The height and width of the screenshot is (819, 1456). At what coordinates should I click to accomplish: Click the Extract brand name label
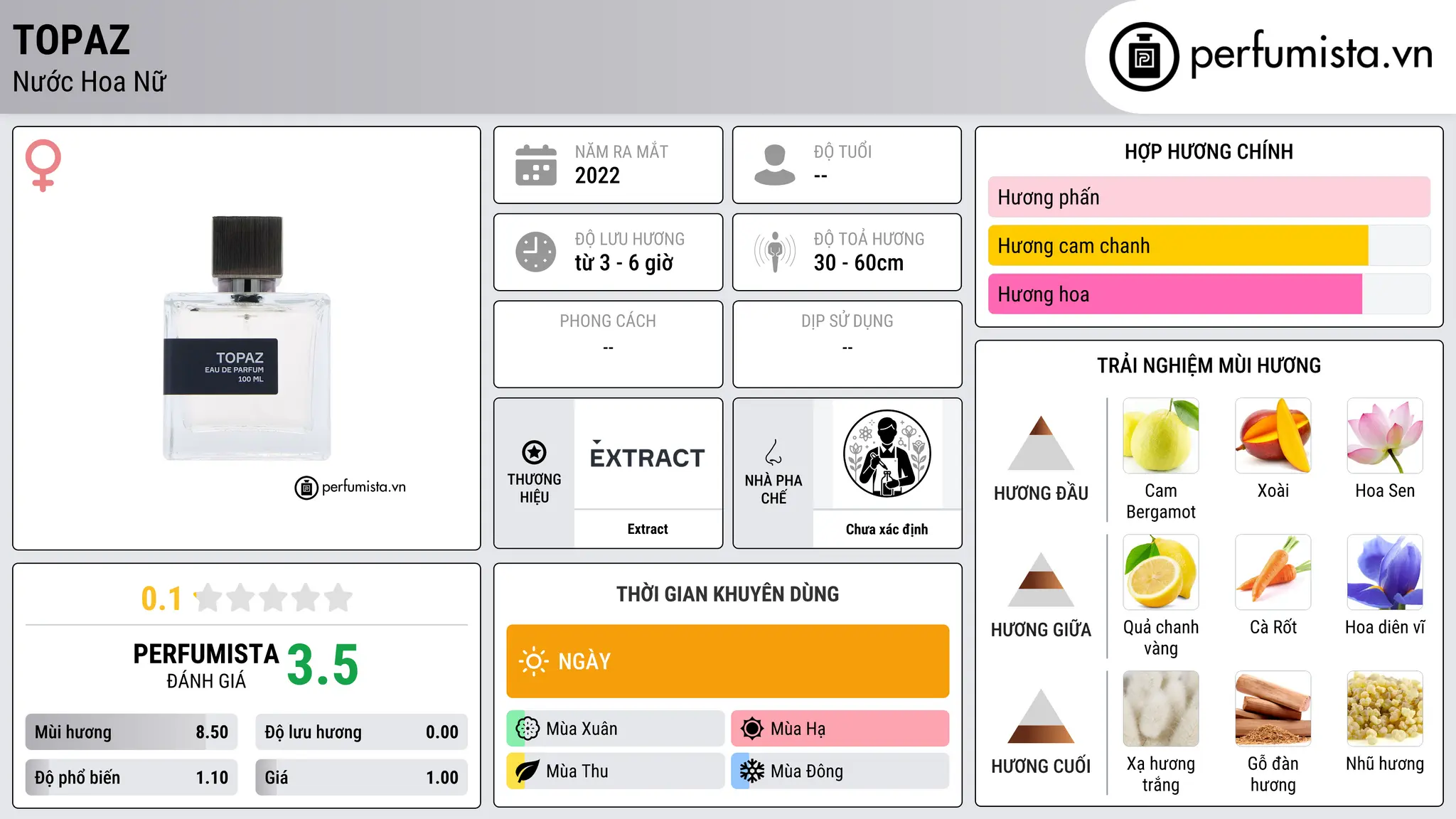click(x=648, y=529)
